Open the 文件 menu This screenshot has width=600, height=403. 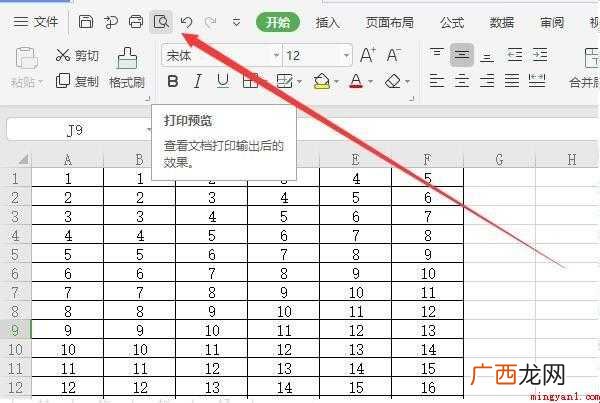[36, 22]
